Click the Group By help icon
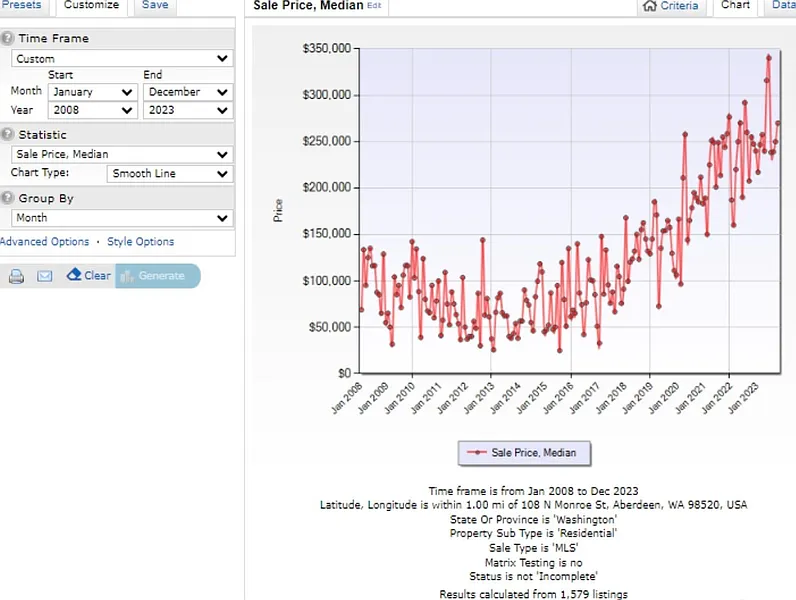This screenshot has width=796, height=600. 7,198
